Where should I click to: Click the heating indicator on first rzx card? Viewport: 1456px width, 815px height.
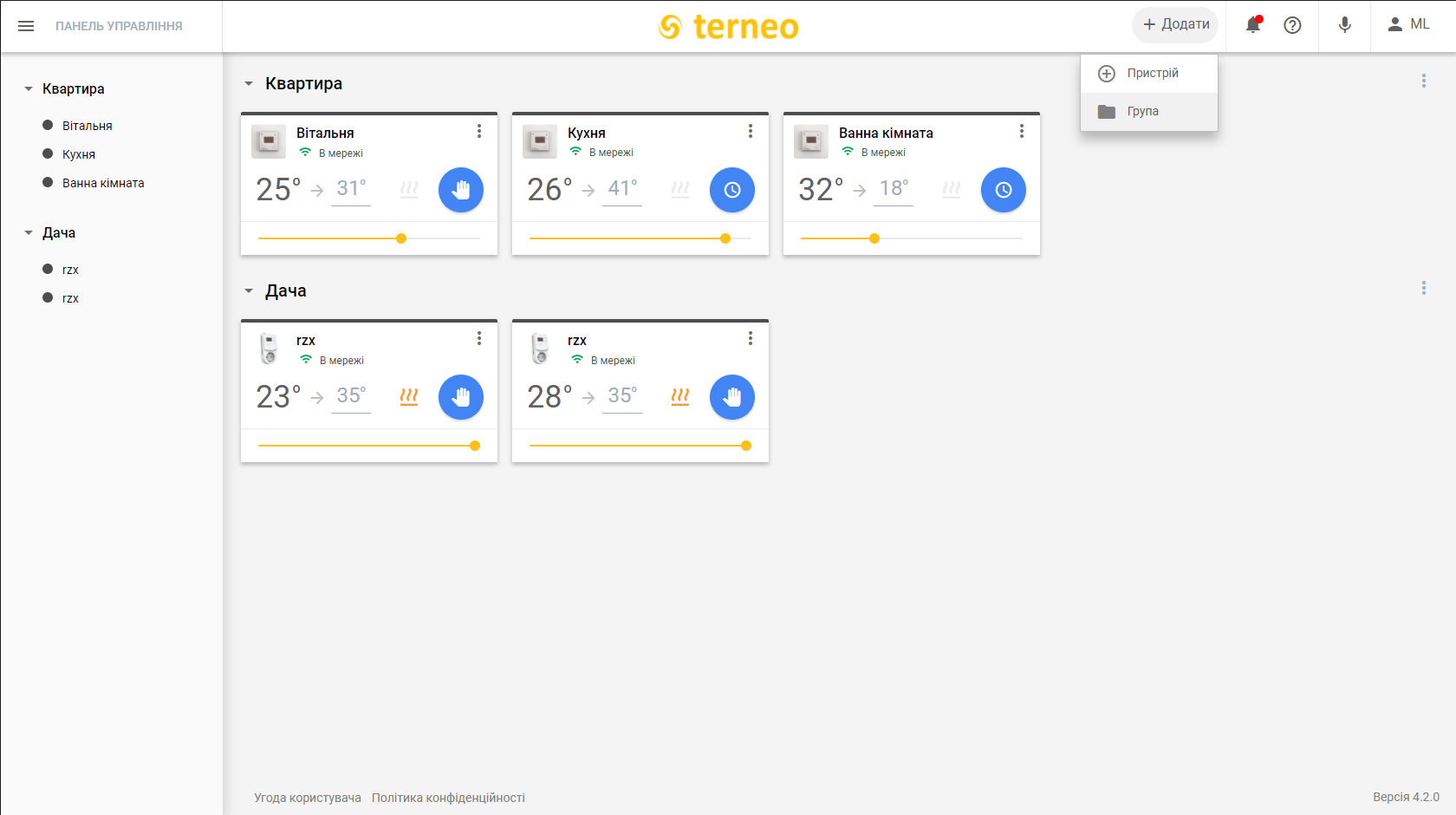point(409,396)
